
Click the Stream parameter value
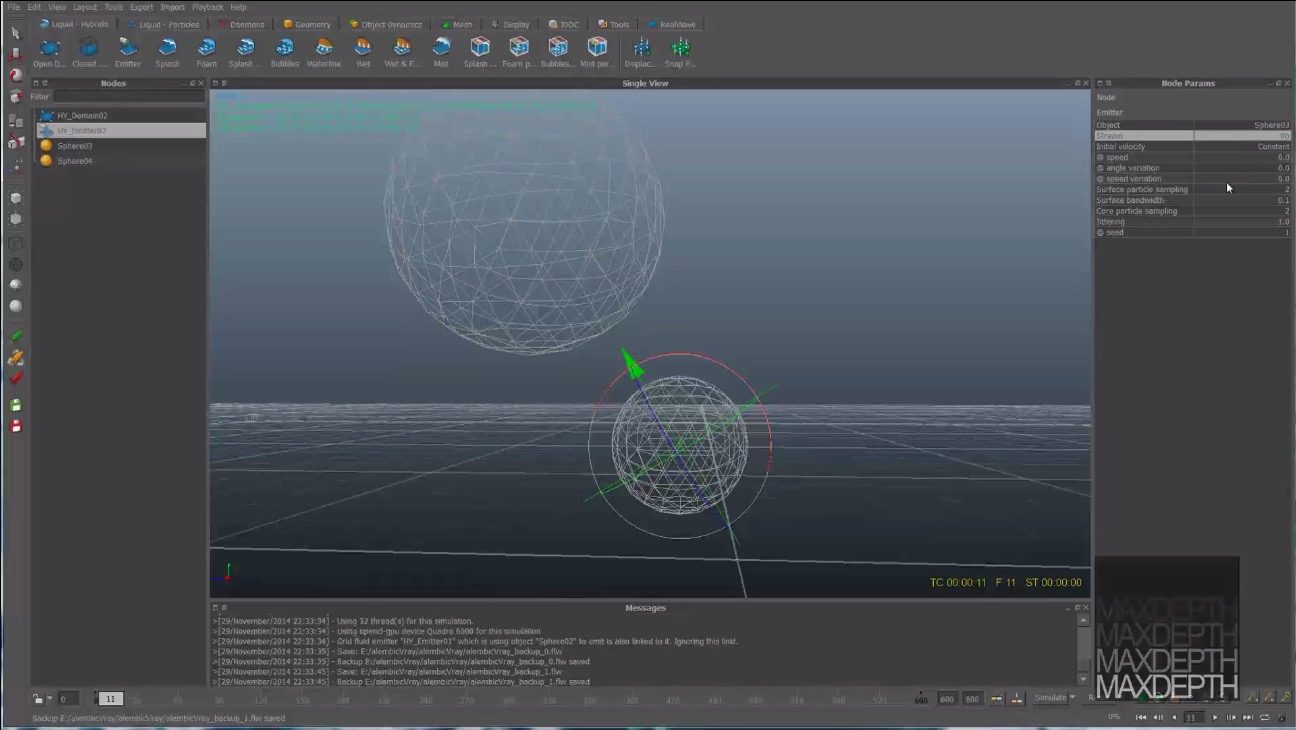tap(1242, 135)
